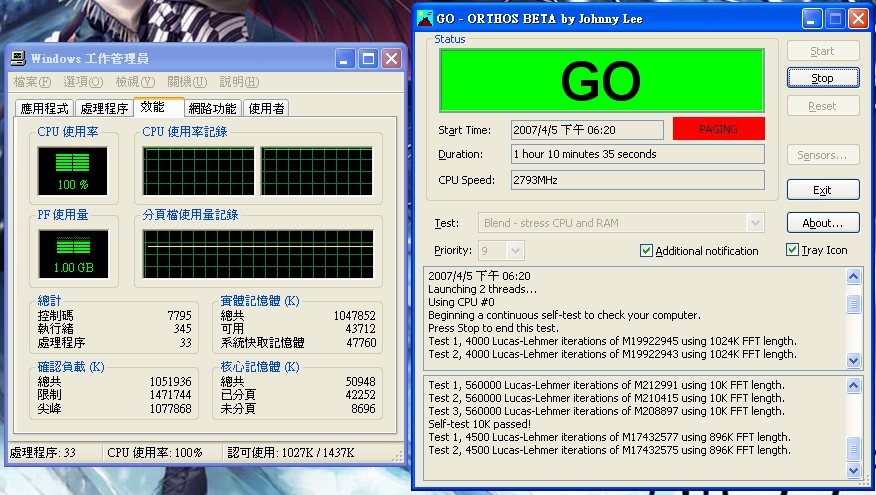
Task: Click the CPU Speed 2793MHz field
Action: [637, 180]
